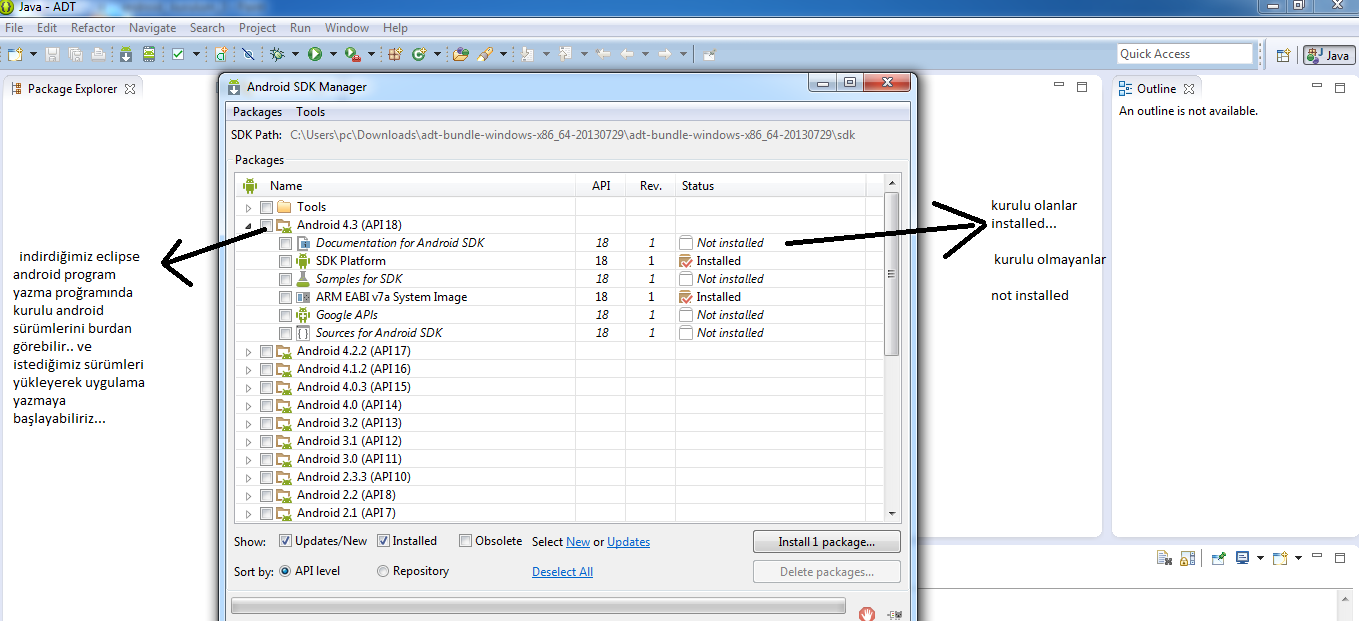
Task: Click the Save All toolbar icon
Action: pos(75,54)
